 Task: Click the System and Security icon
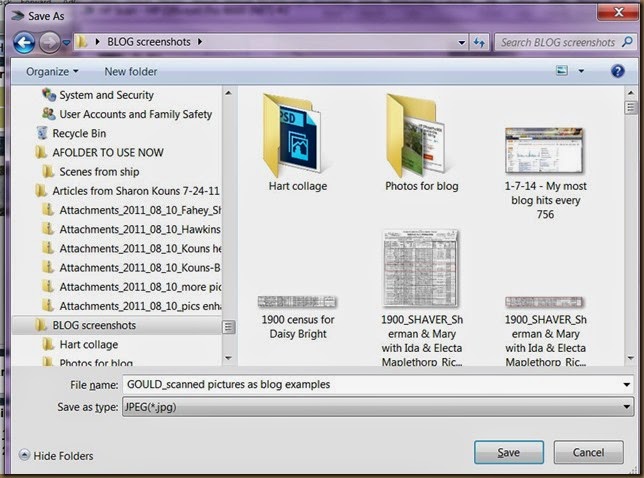[x=49, y=94]
